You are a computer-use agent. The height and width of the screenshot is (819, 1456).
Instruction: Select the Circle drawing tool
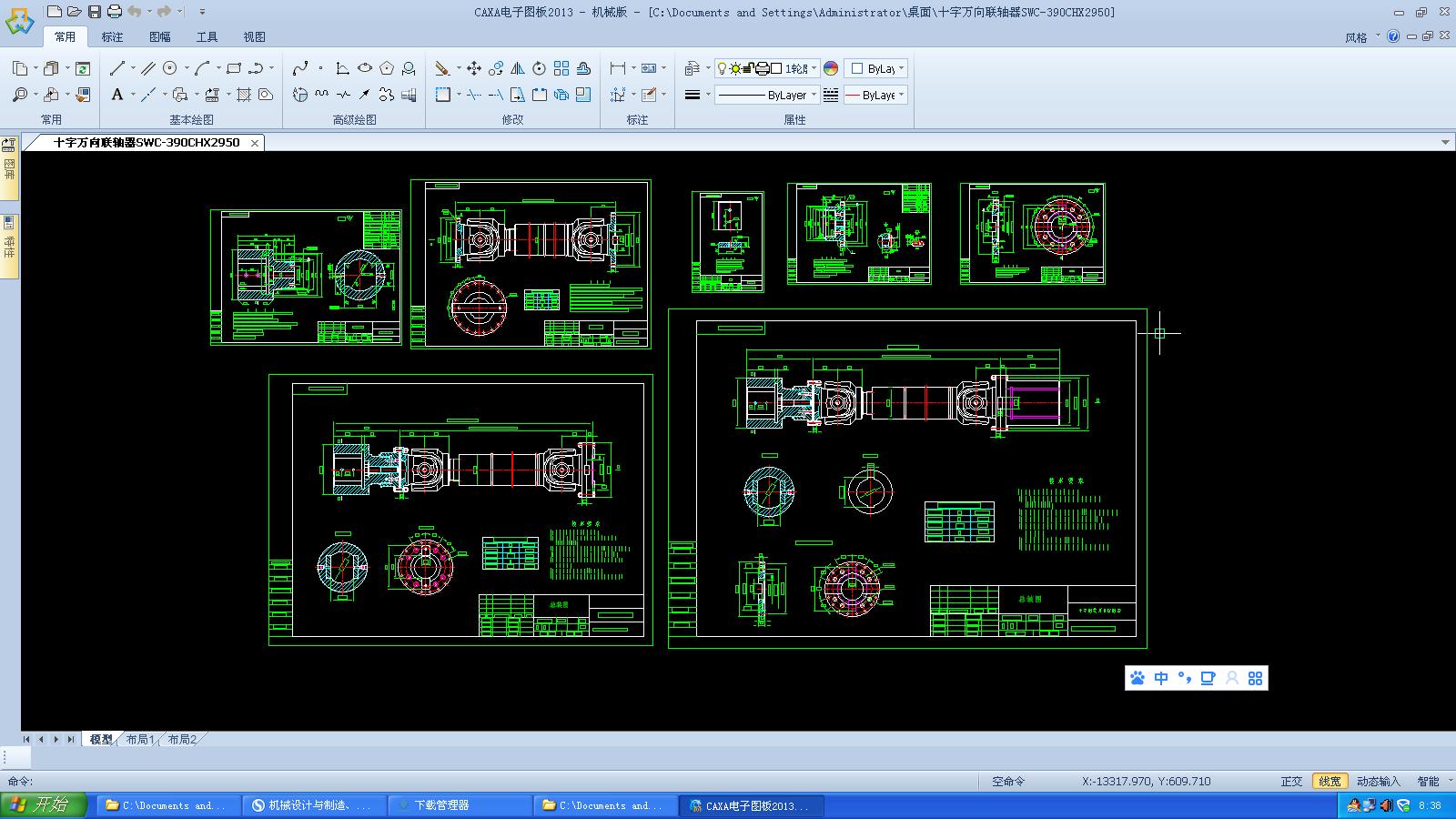click(170, 68)
